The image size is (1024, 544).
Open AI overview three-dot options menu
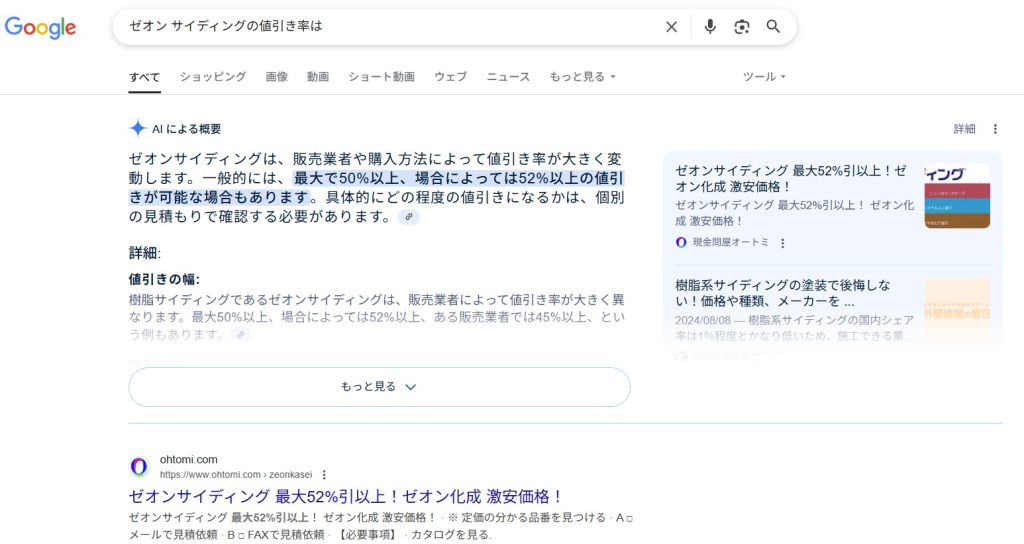click(995, 129)
